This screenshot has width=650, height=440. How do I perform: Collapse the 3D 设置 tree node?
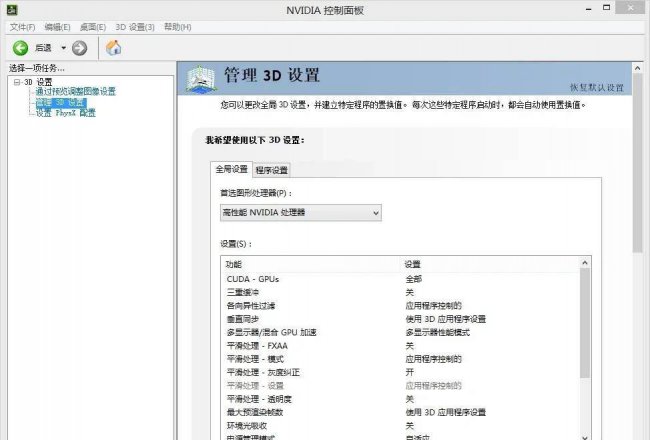click(x=17, y=82)
